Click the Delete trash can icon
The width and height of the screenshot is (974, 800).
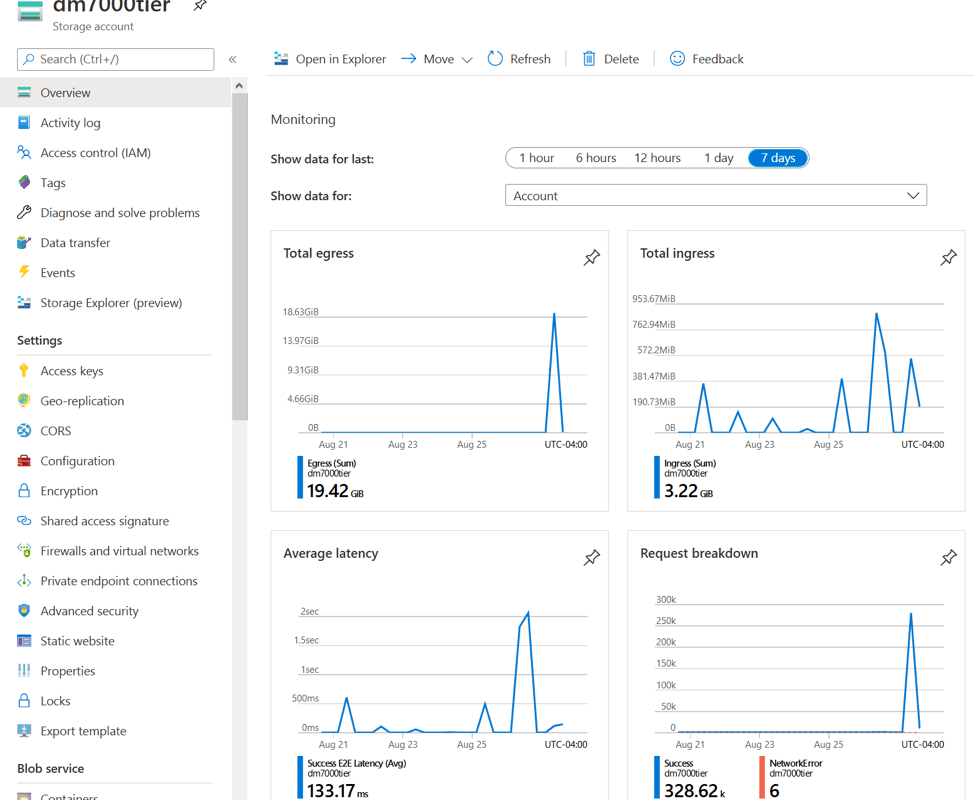(589, 59)
